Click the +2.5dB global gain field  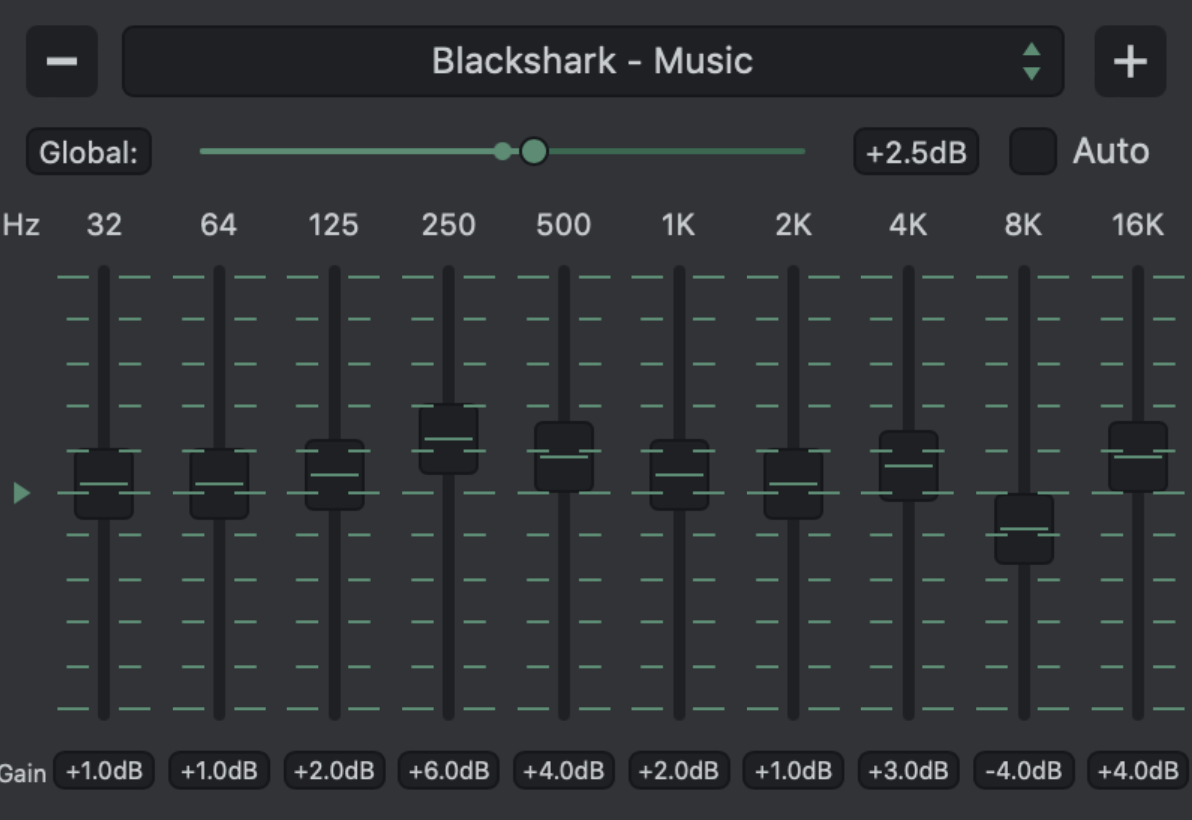click(x=916, y=153)
